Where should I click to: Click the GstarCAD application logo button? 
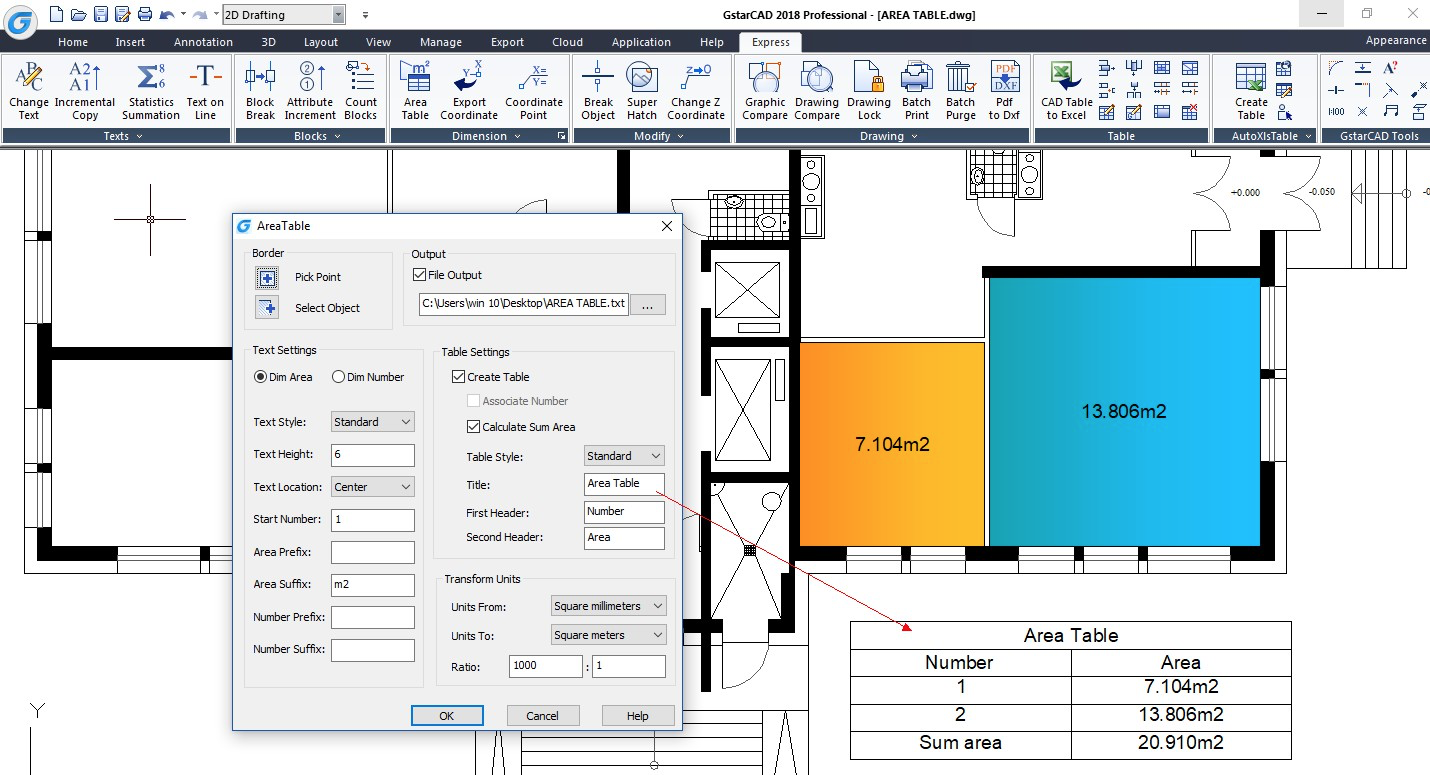[19, 20]
